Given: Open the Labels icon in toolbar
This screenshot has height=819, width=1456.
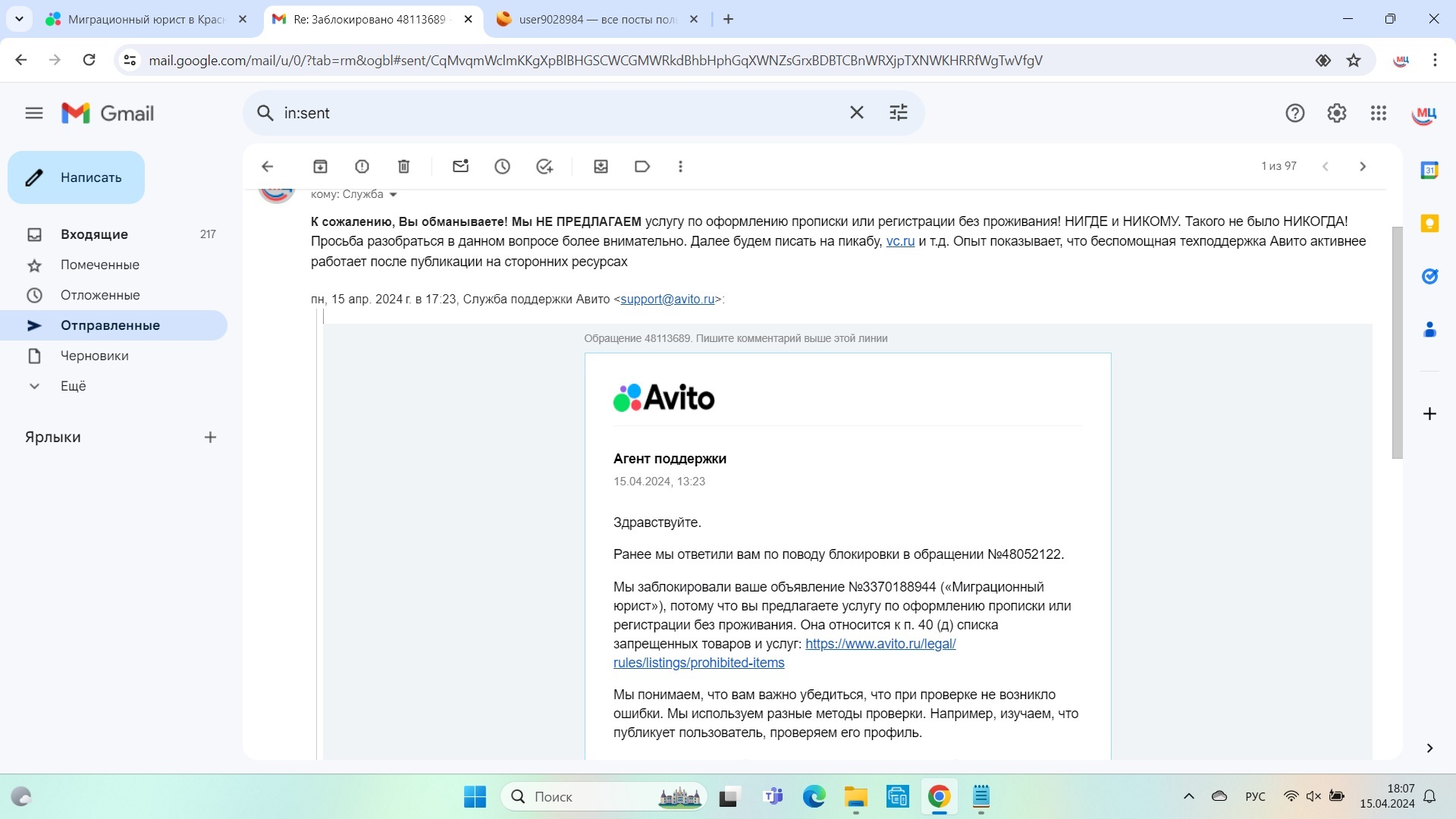Looking at the screenshot, I should click(x=642, y=166).
